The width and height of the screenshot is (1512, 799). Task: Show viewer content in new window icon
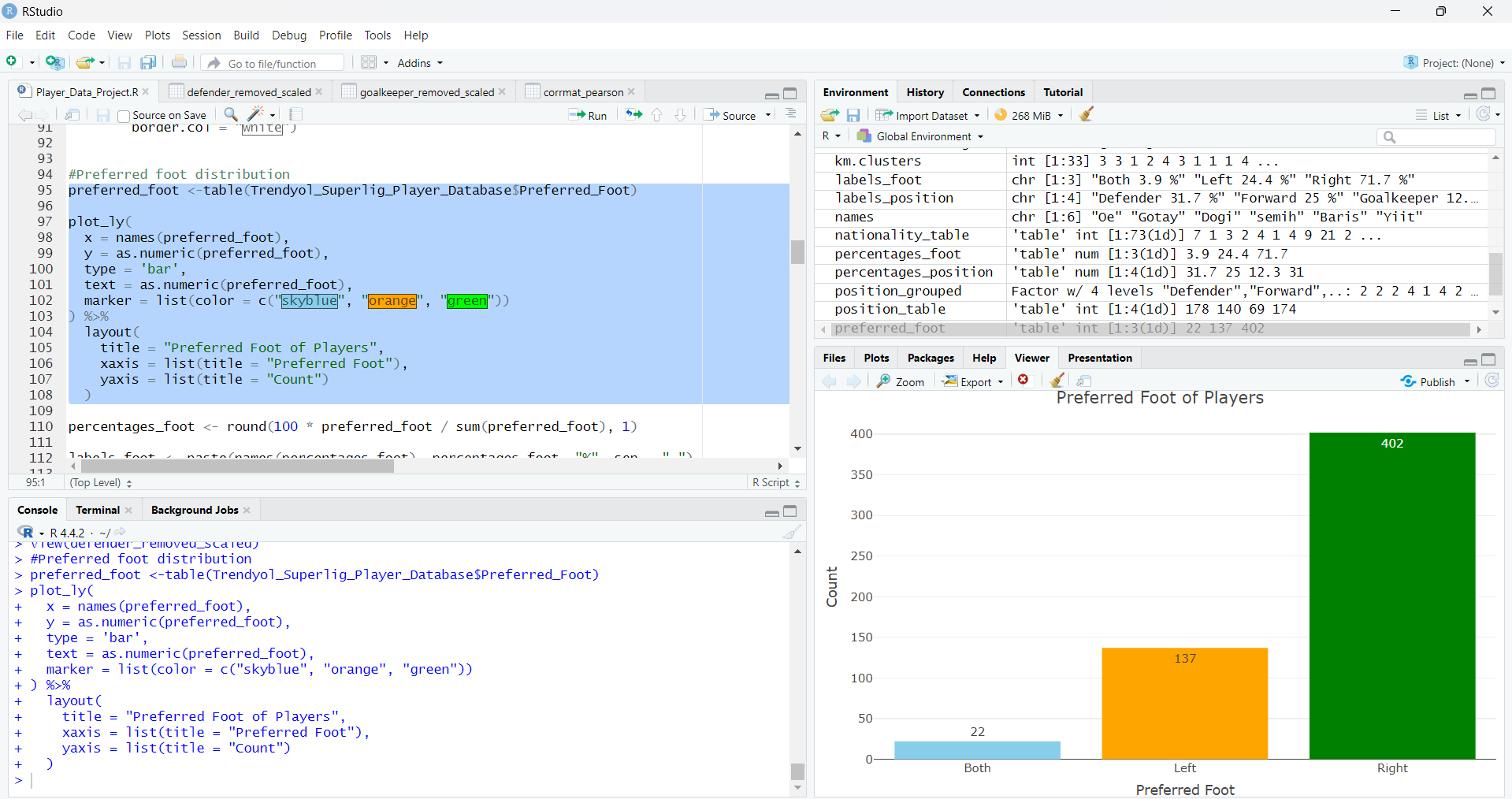point(1084,381)
